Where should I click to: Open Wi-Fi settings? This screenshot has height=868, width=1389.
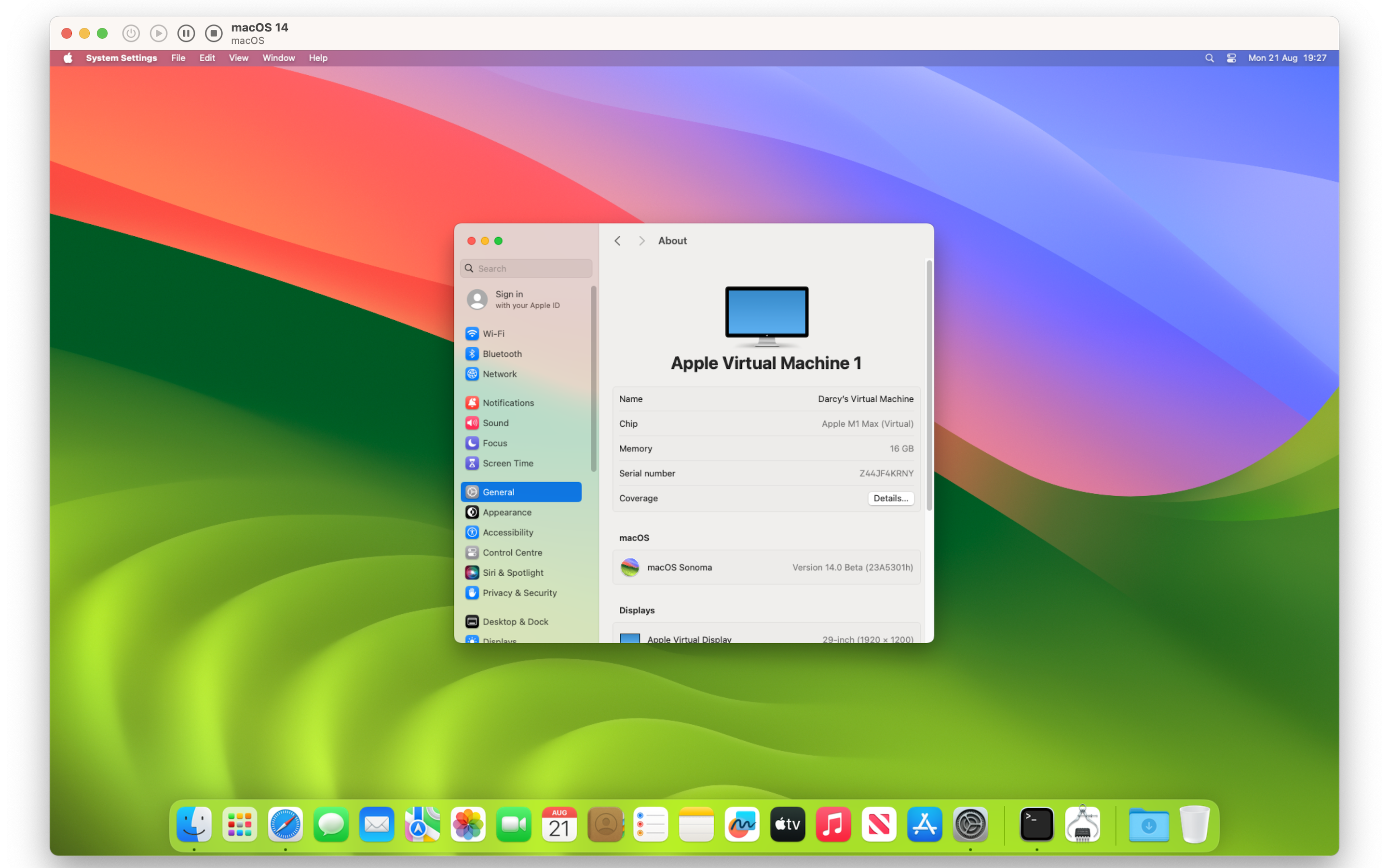(x=521, y=334)
